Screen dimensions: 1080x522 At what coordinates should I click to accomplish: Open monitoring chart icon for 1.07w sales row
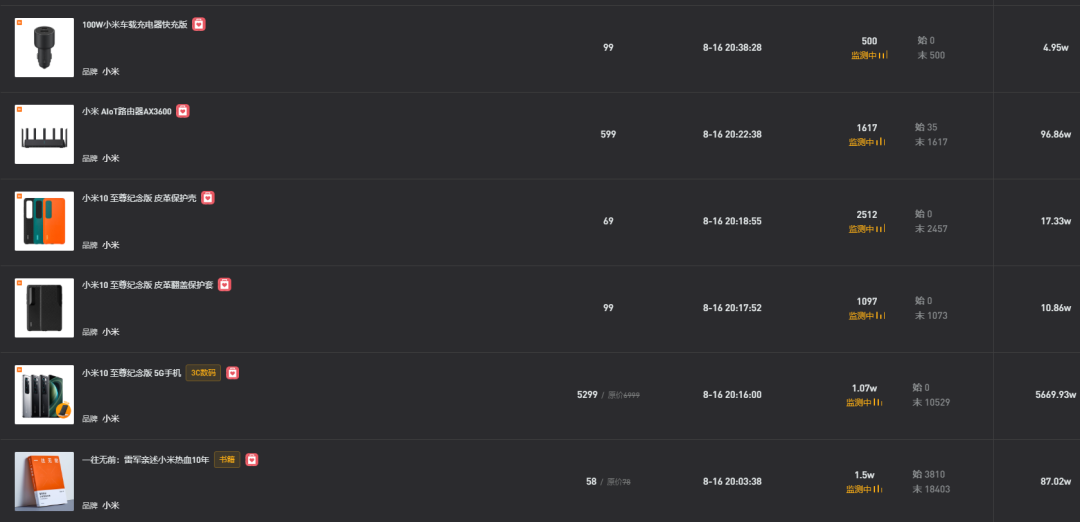click(878, 402)
